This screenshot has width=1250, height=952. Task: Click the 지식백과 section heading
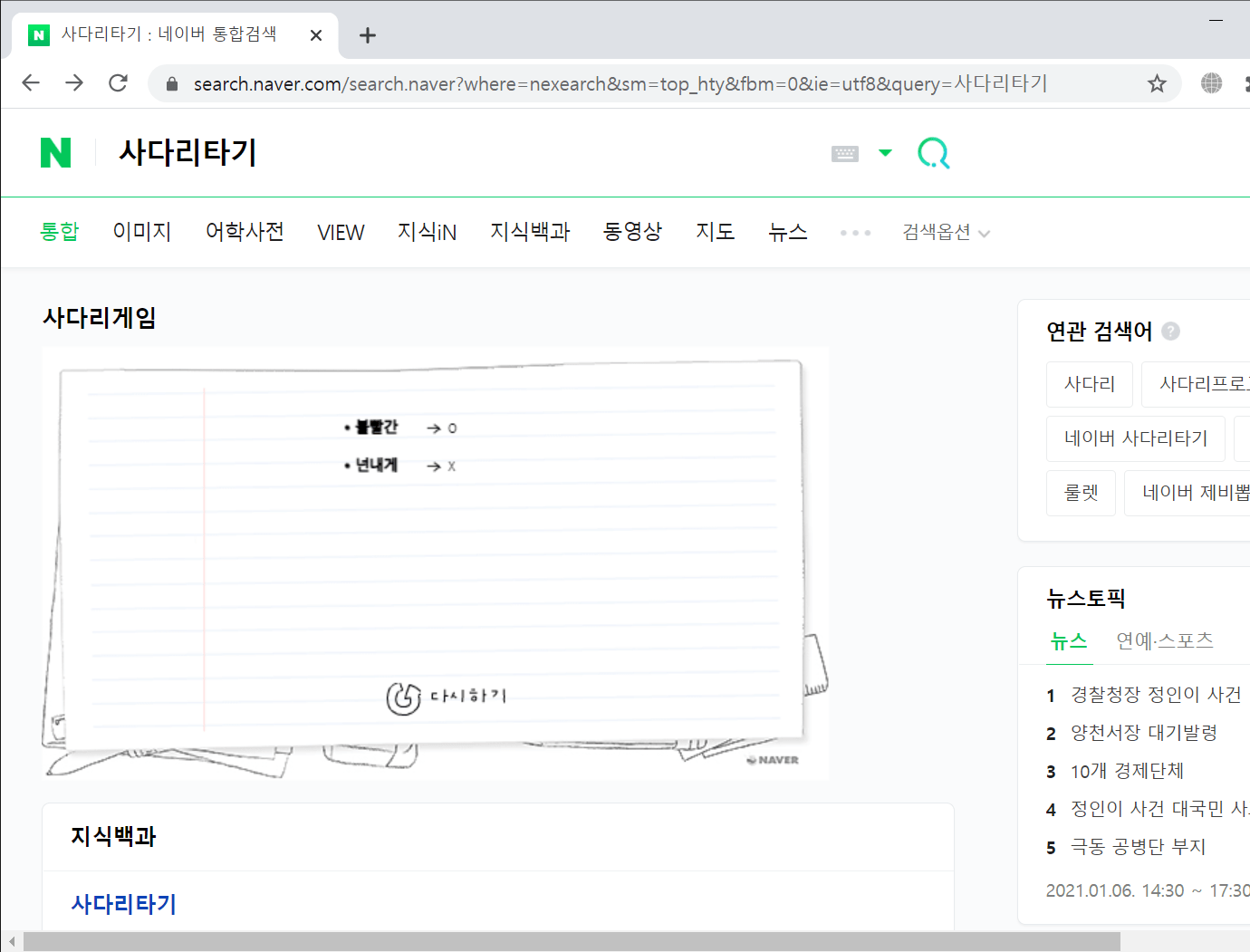(x=113, y=836)
